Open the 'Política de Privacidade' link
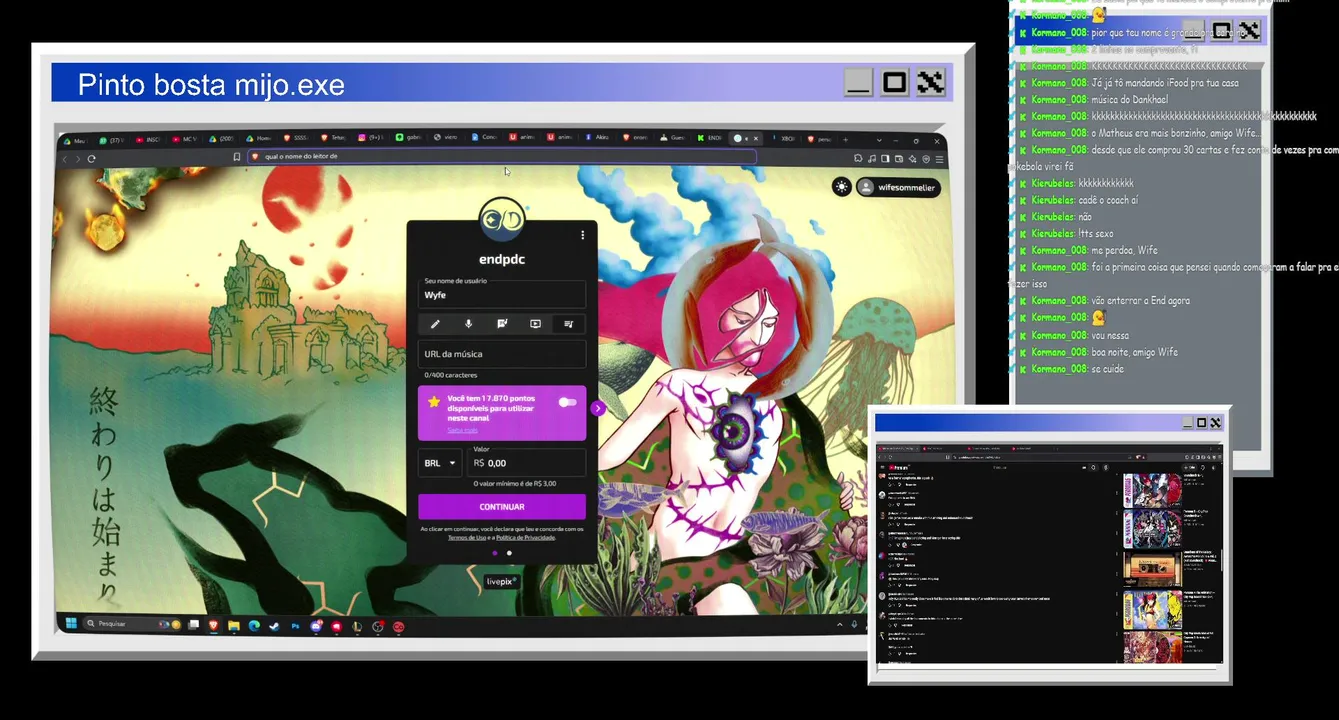1339x720 pixels. (526, 537)
